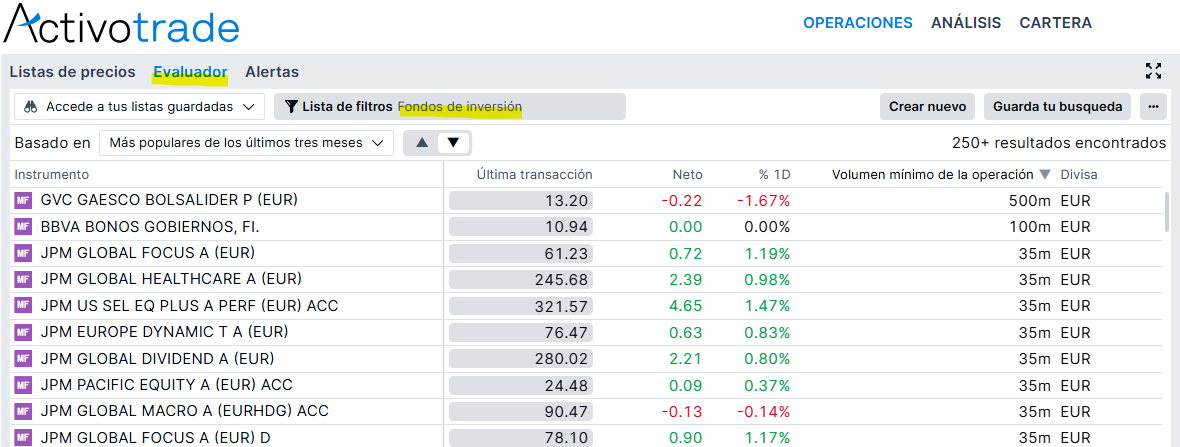The height and width of the screenshot is (447, 1180).
Task: Switch to Listas de precios tab
Action: point(72,72)
